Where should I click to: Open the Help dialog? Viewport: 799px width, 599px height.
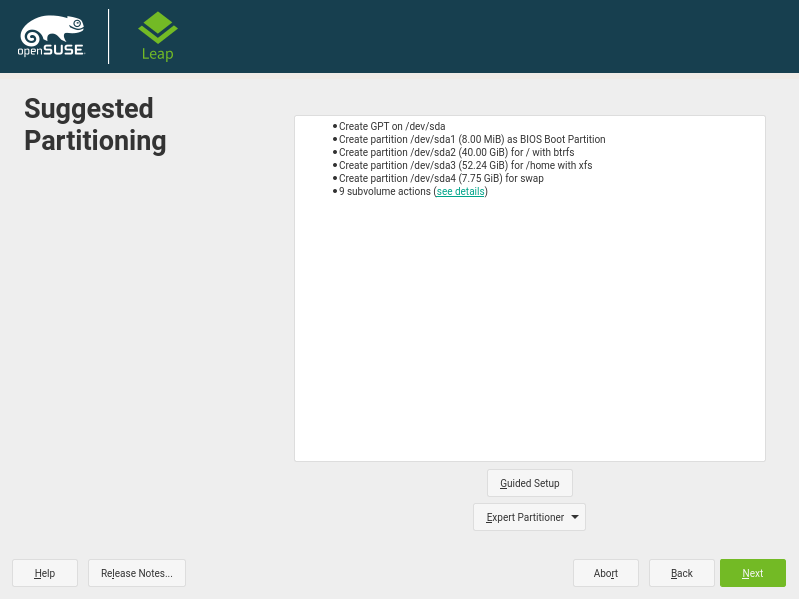[x=45, y=573]
